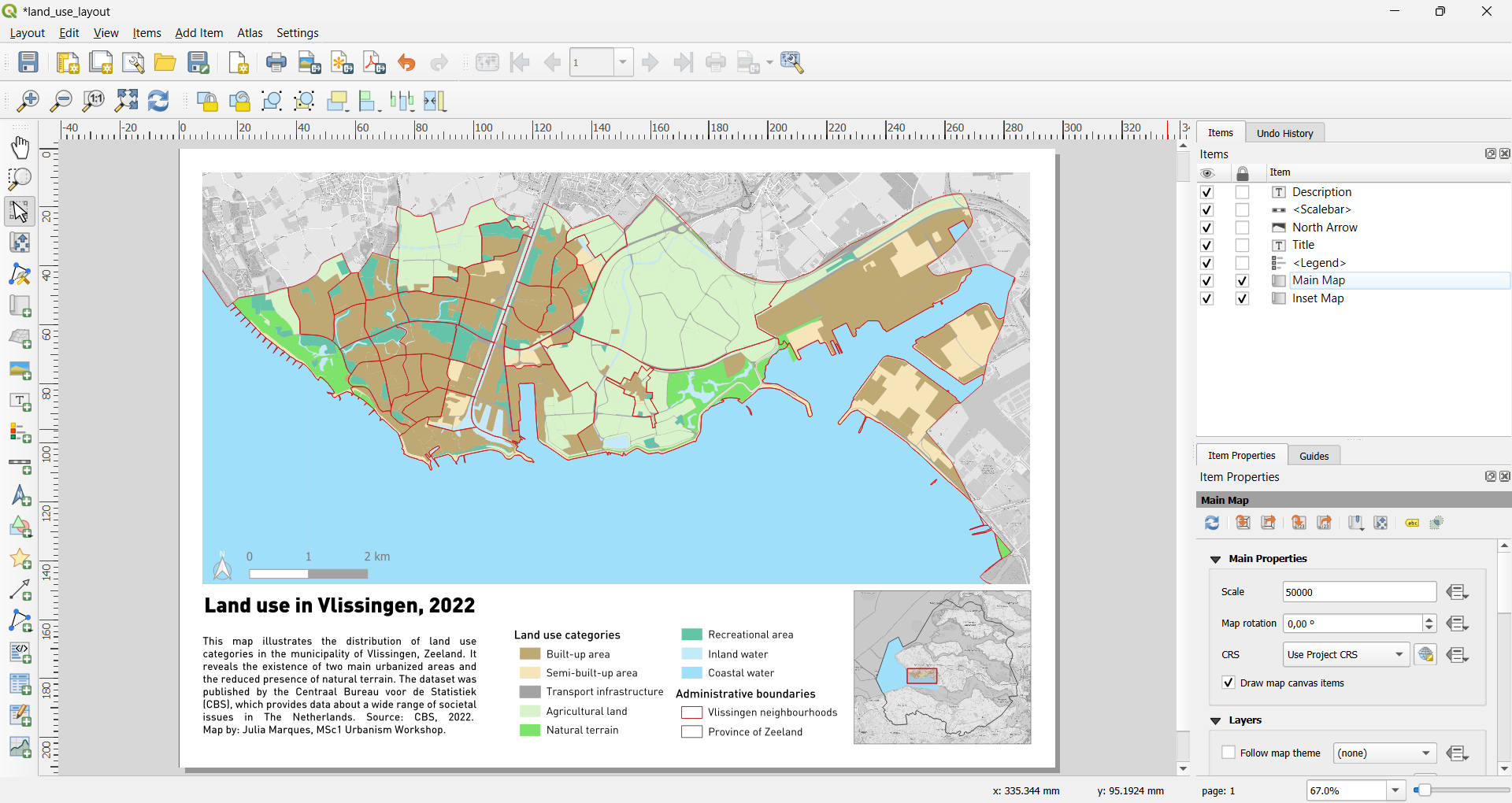
Task: Collapse the Main Properties section
Action: coord(1215,559)
